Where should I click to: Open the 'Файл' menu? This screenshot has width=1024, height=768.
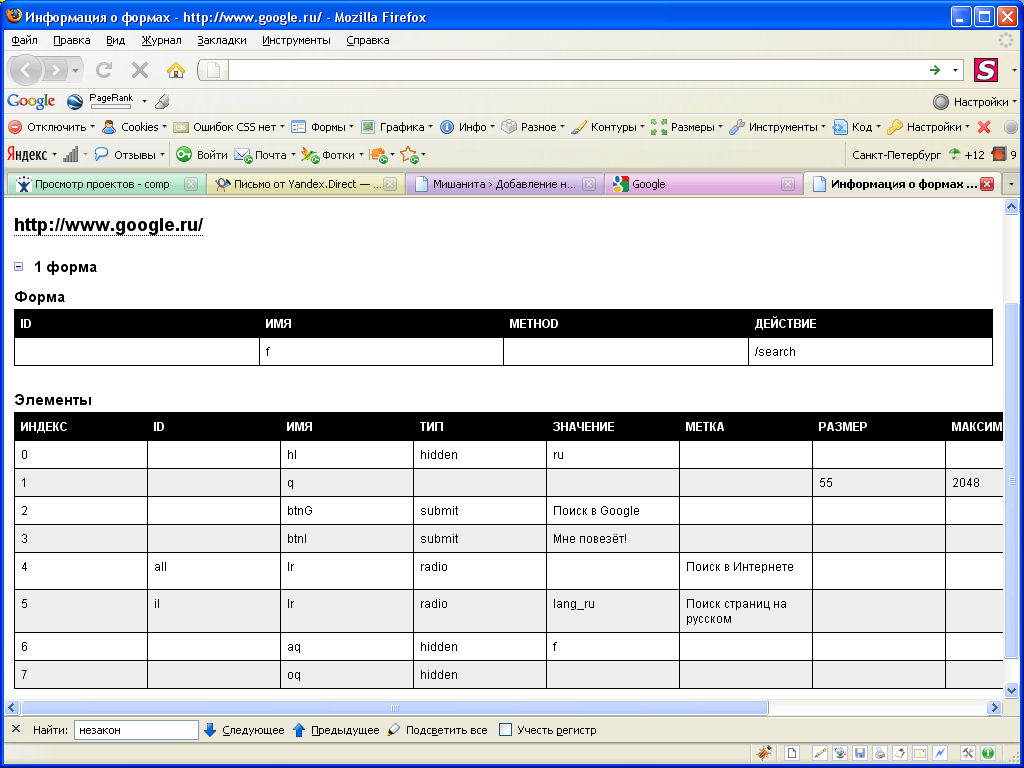(x=24, y=40)
